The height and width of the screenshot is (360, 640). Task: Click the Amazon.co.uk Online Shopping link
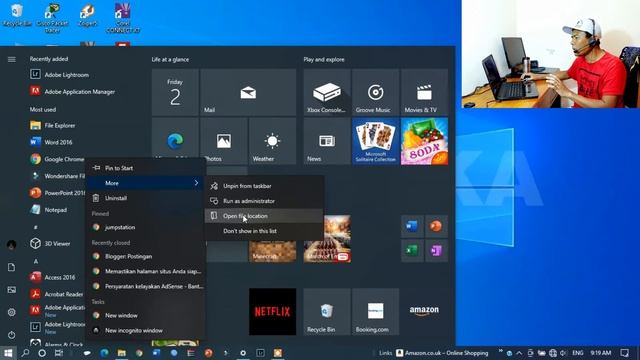click(442, 353)
